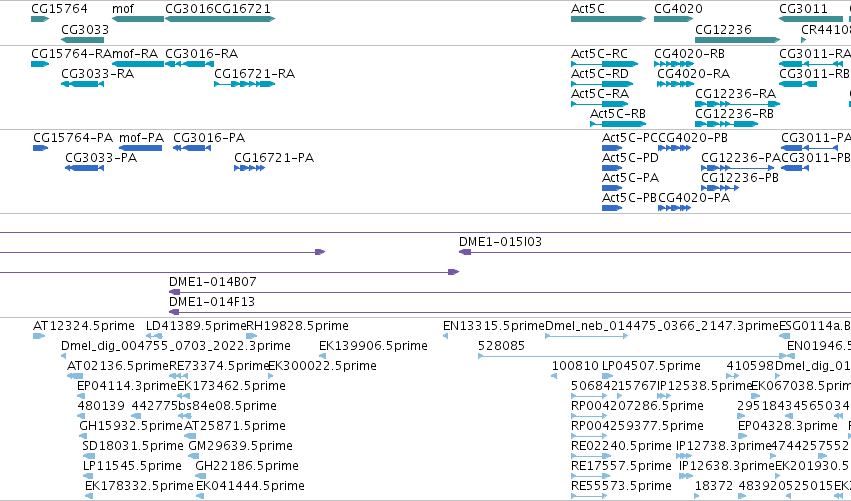Select EST GM29639.5prime
This screenshot has width=851, height=501.
[240, 447]
